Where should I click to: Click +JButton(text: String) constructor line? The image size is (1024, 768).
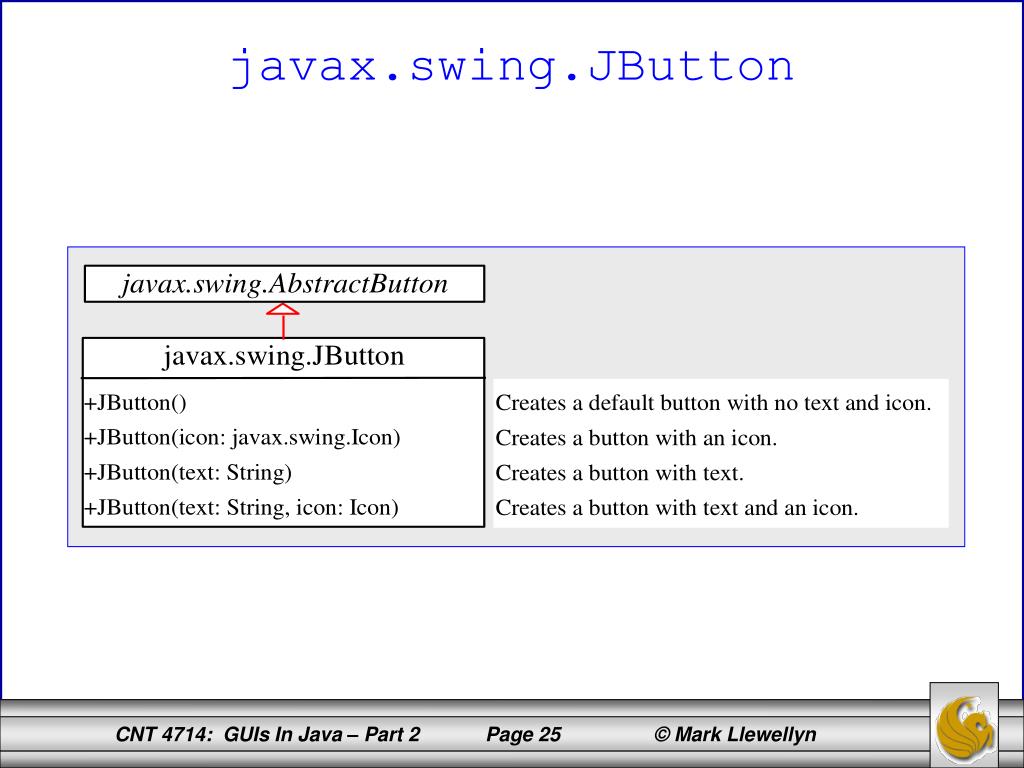(x=187, y=473)
